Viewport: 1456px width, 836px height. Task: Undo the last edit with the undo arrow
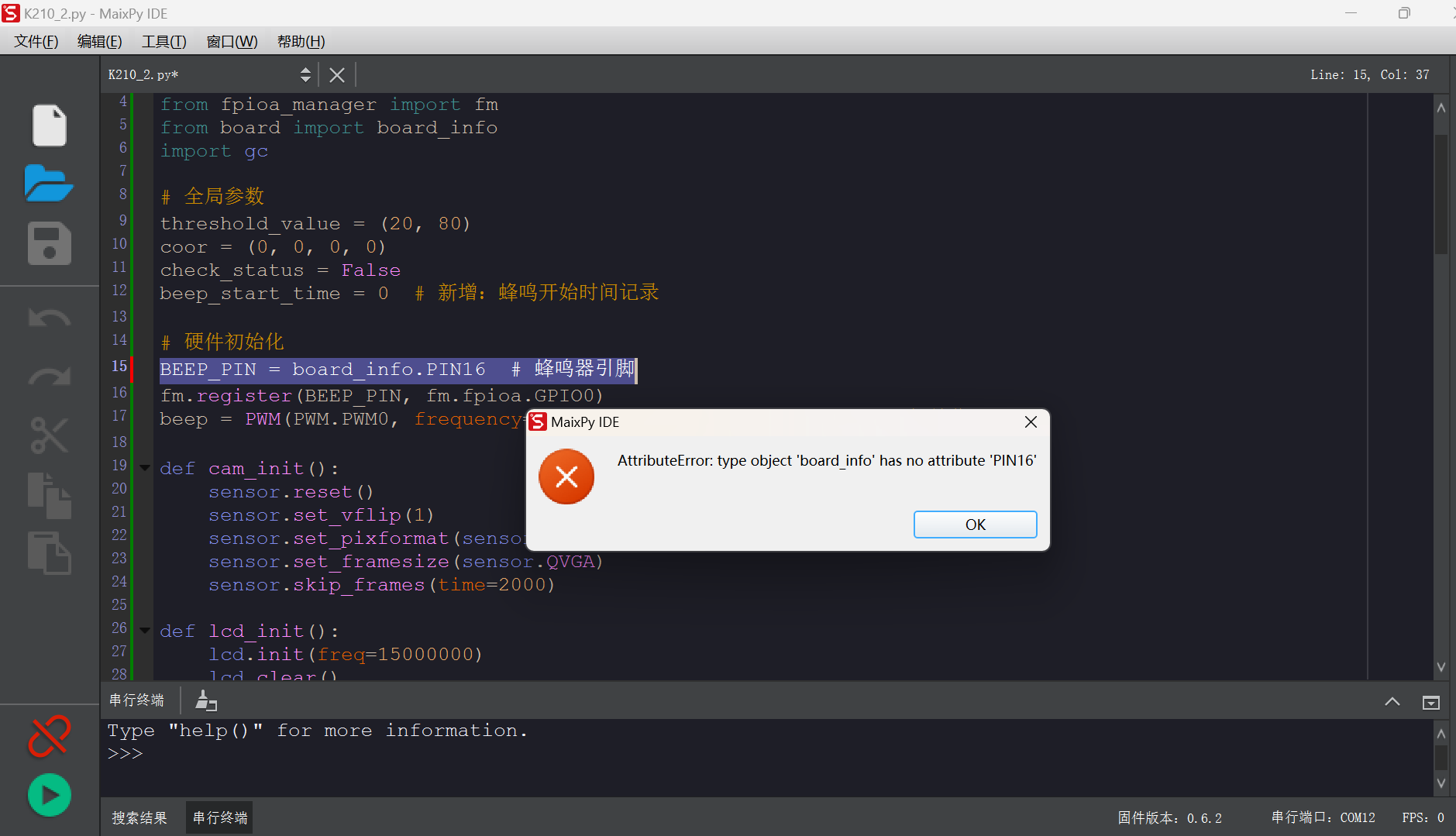click(x=50, y=318)
